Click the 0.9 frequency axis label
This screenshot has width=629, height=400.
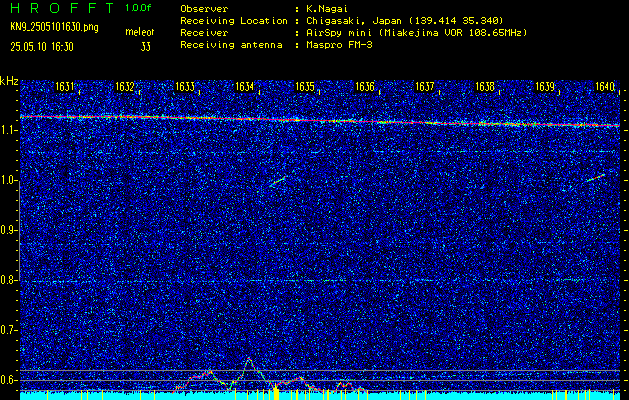tap(8, 230)
